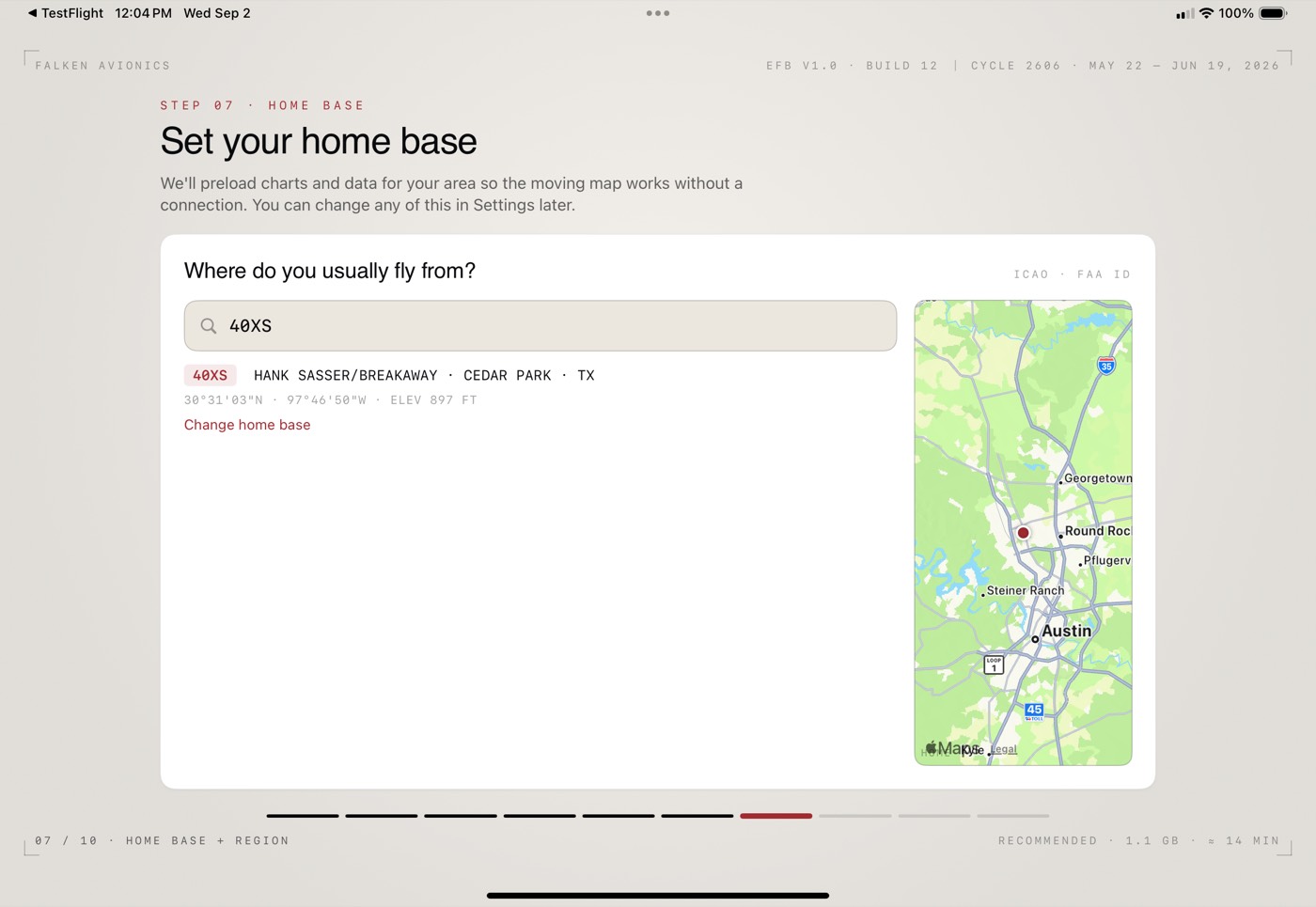Tap the Georgetown label on the map

point(1098,478)
